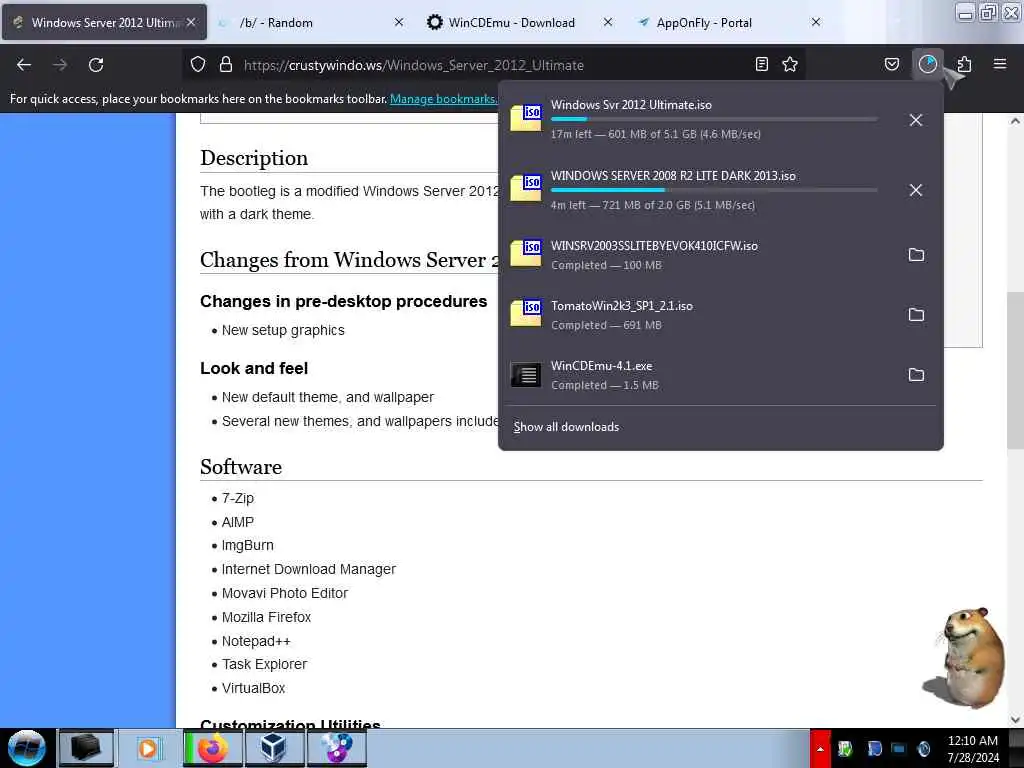
Task: Click the TomatoWin2k3_SP1_2.1 iso file icon
Action: coord(526,313)
